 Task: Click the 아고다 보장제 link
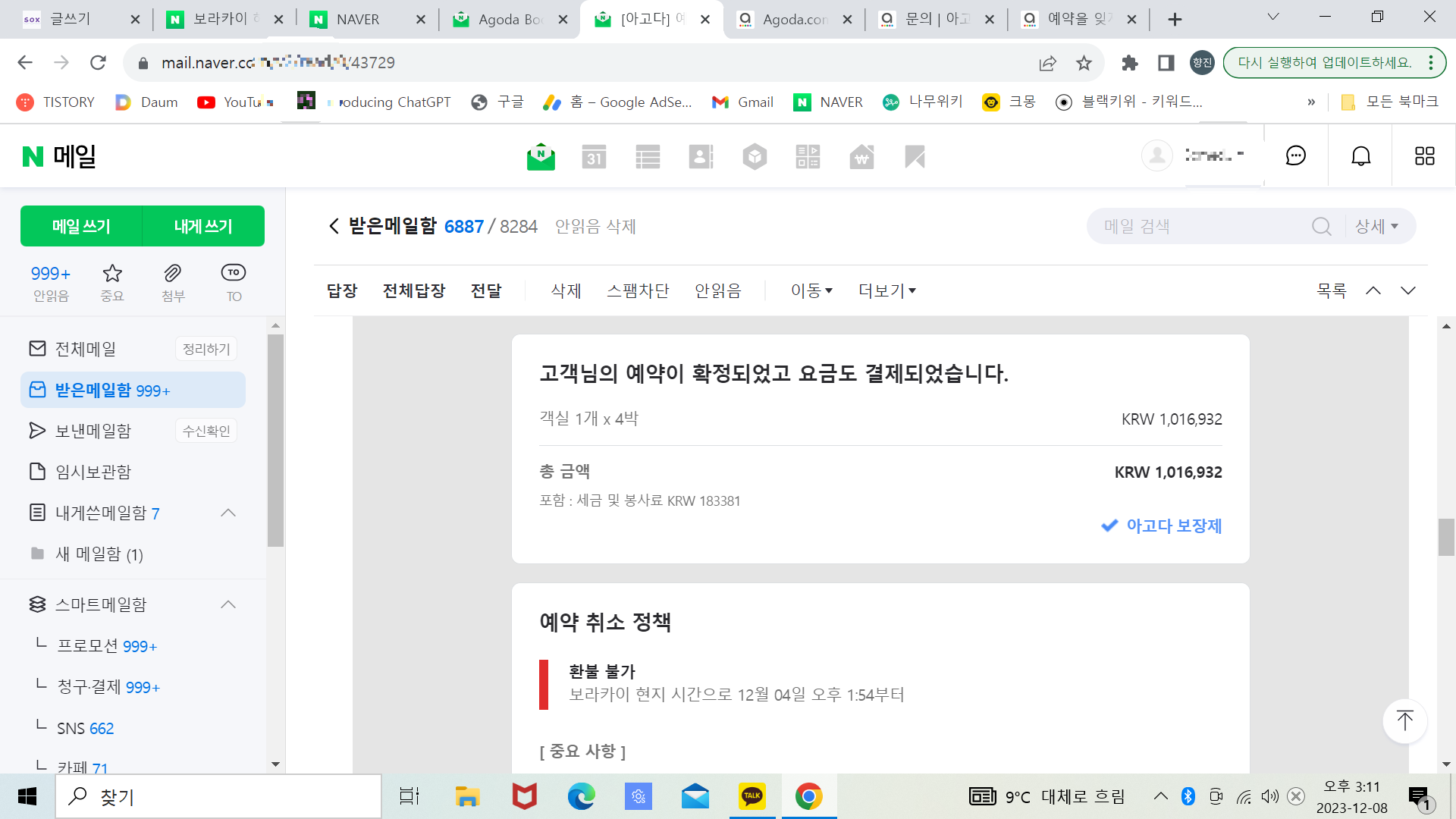(1173, 526)
